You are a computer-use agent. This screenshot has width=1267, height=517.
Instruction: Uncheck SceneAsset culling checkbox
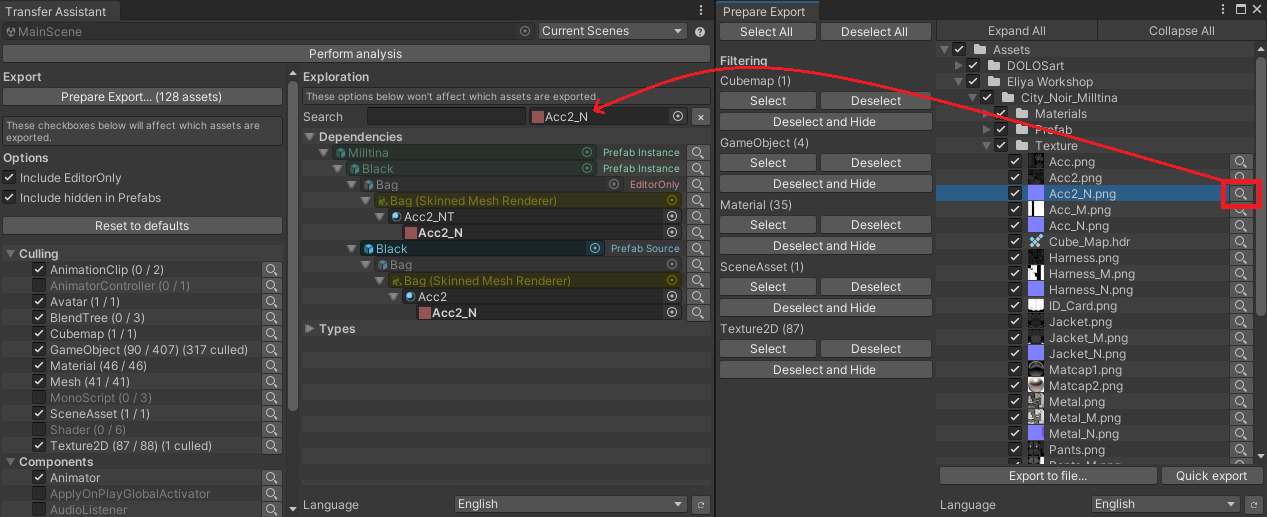point(39,414)
